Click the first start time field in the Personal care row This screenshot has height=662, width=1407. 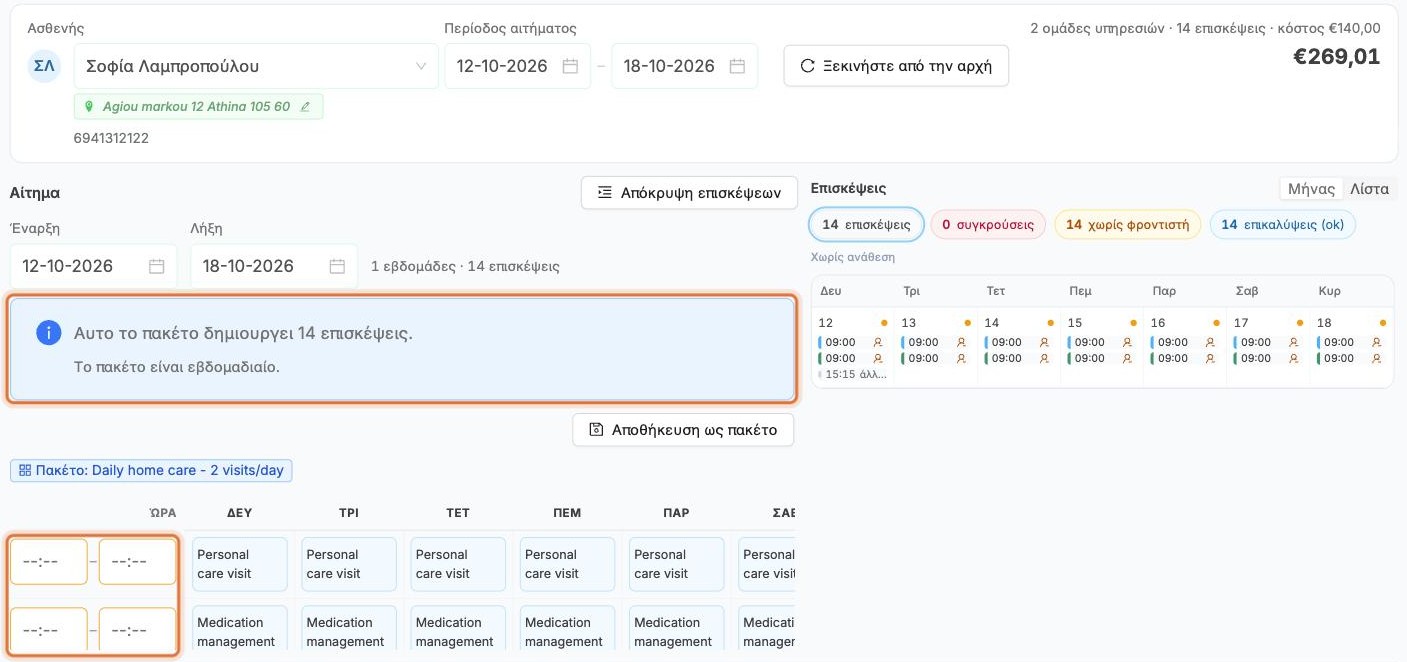49,562
